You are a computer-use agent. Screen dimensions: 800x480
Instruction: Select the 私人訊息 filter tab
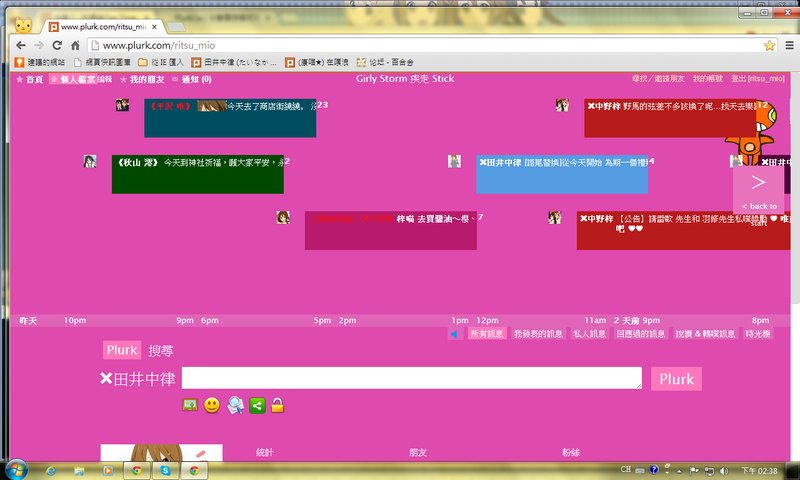click(x=590, y=334)
